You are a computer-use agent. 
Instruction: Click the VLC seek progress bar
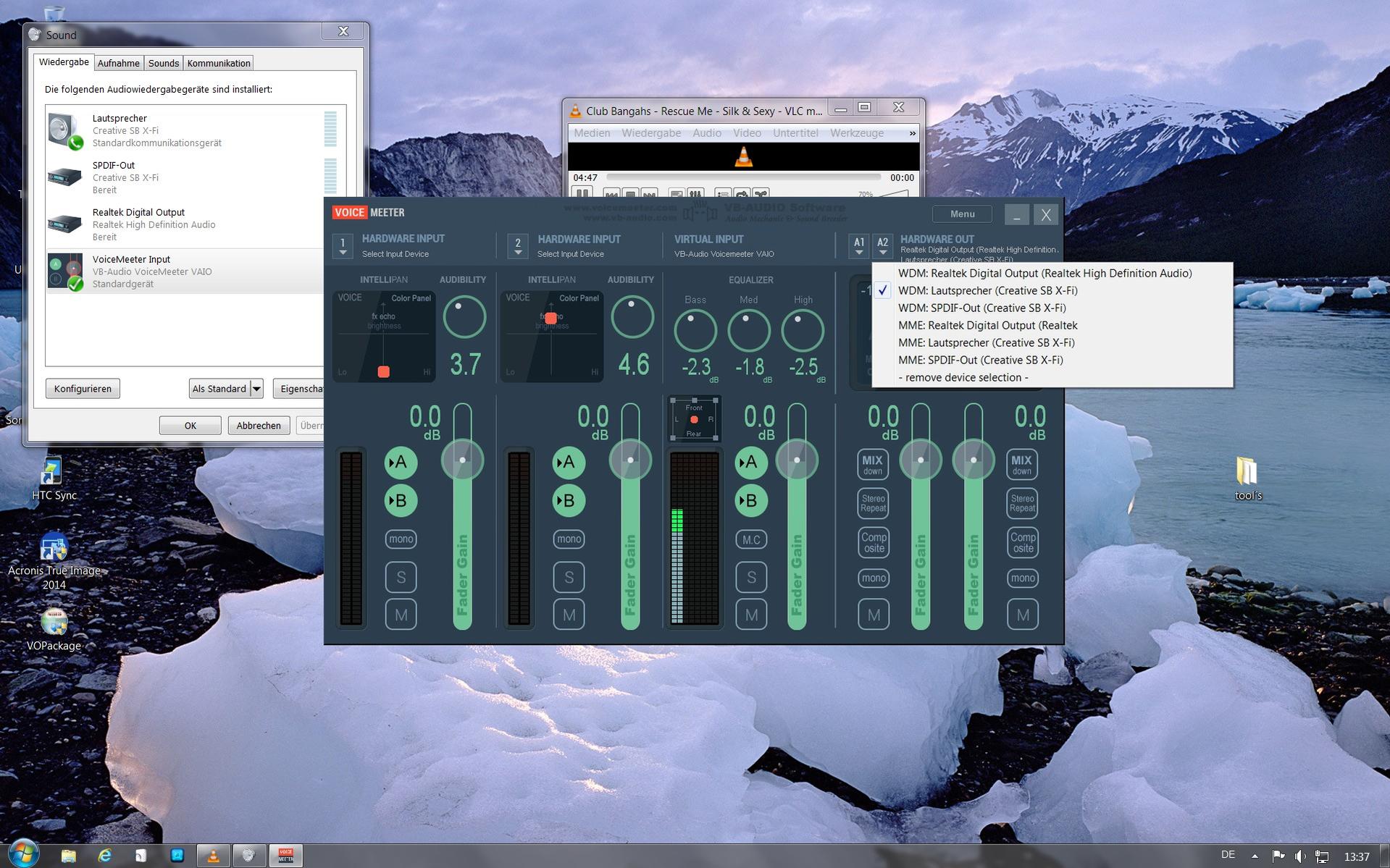click(x=743, y=177)
